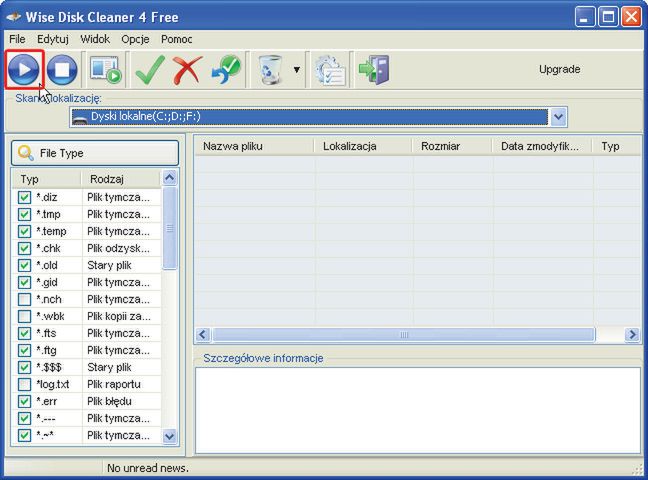Uncheck the *.err file type

coord(24,401)
